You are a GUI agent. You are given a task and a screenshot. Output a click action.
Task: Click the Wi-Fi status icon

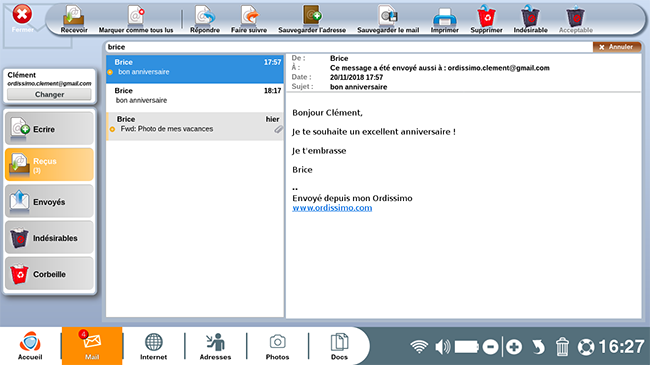(419, 347)
